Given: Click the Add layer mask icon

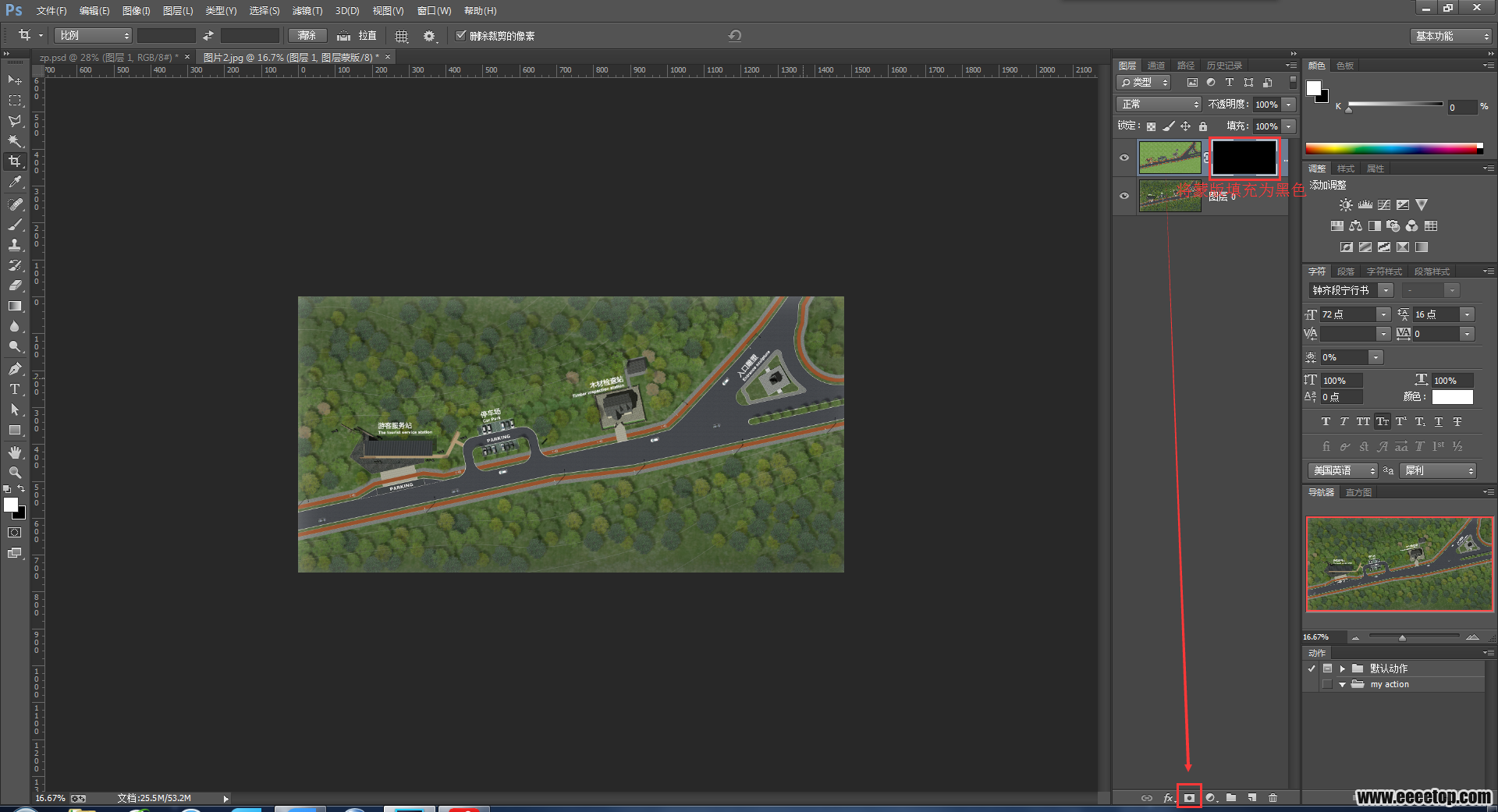Looking at the screenshot, I should (x=1189, y=797).
